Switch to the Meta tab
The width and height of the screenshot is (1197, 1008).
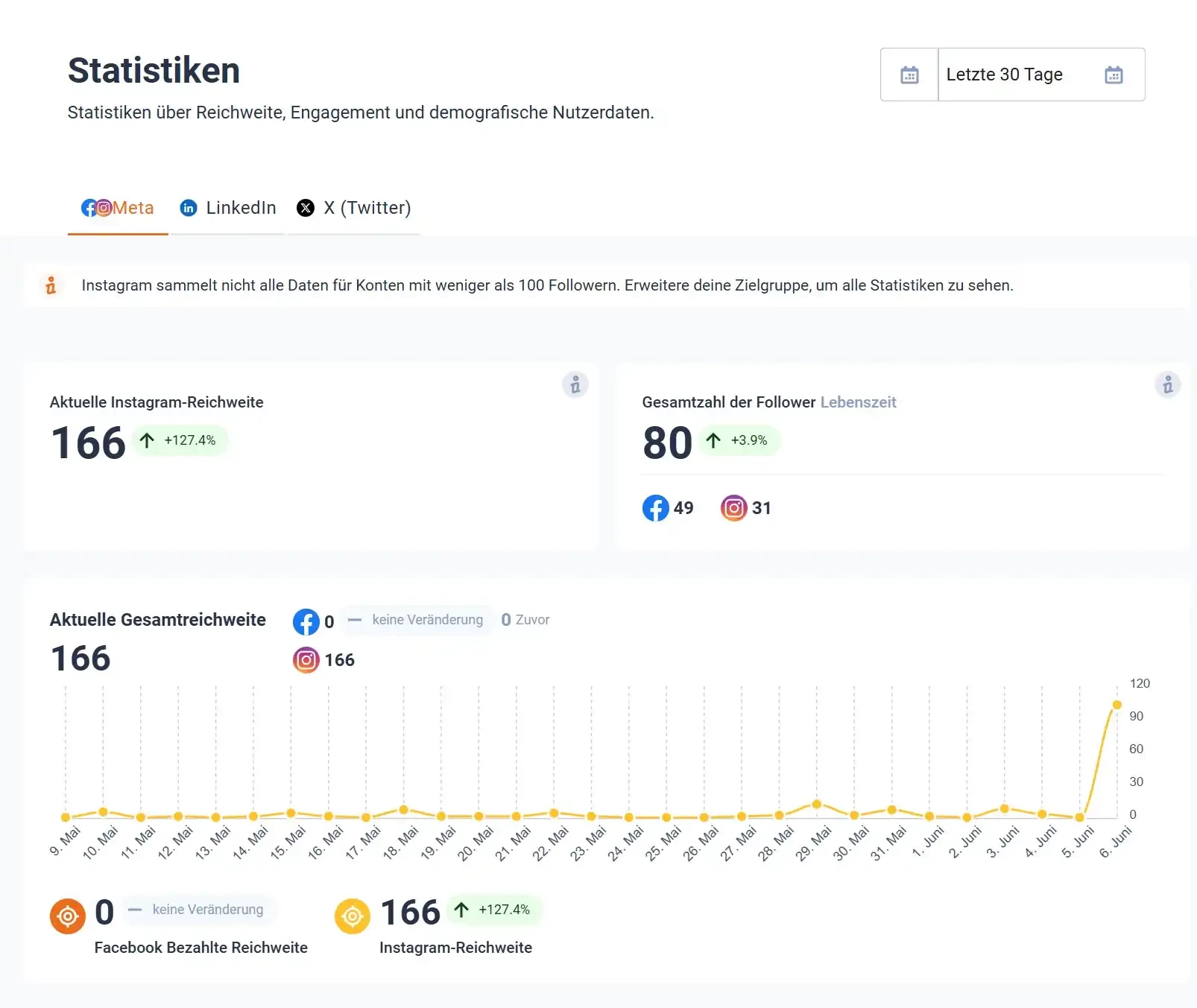(x=118, y=208)
